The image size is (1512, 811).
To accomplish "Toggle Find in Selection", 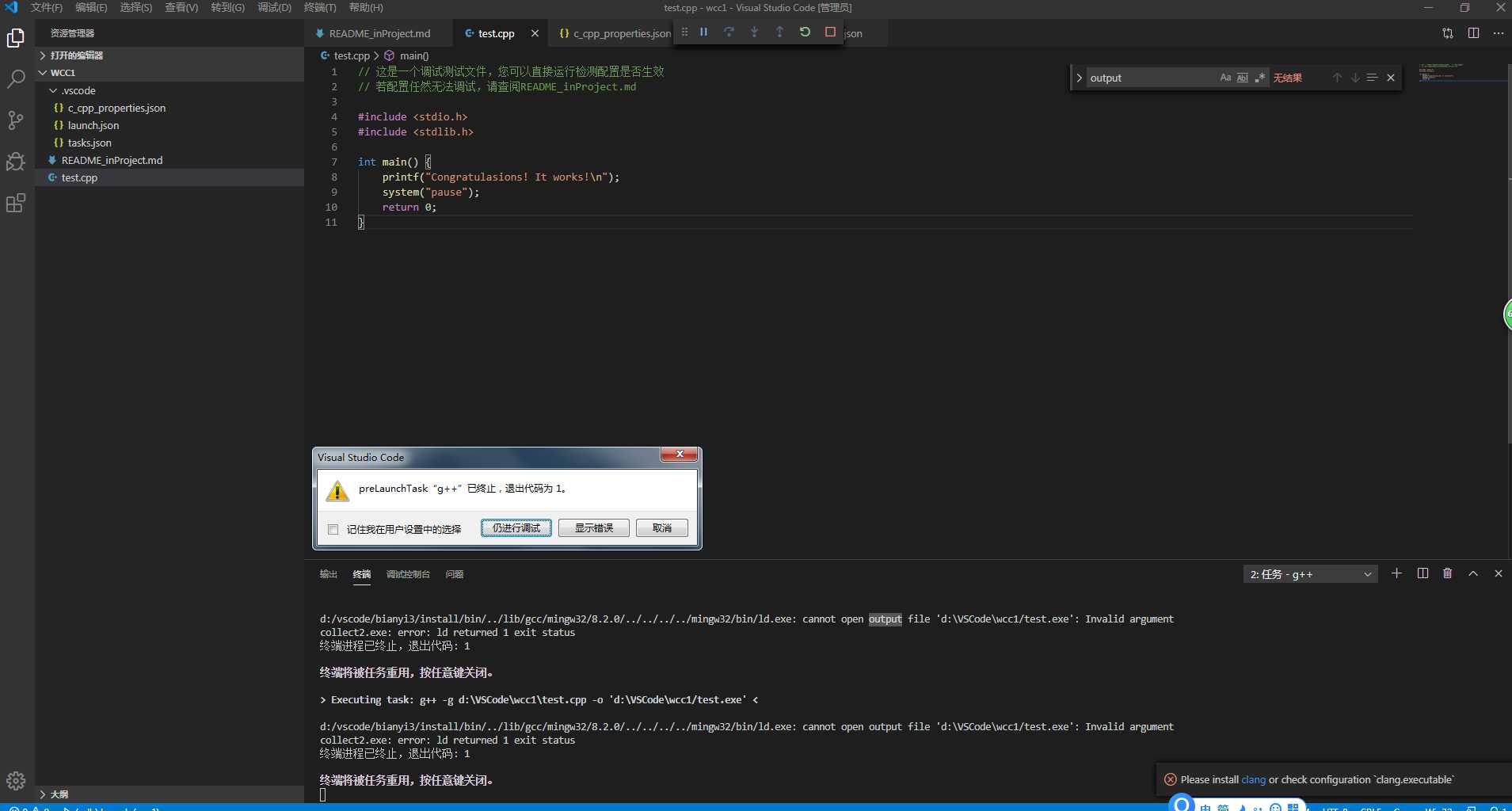I will tap(1373, 78).
